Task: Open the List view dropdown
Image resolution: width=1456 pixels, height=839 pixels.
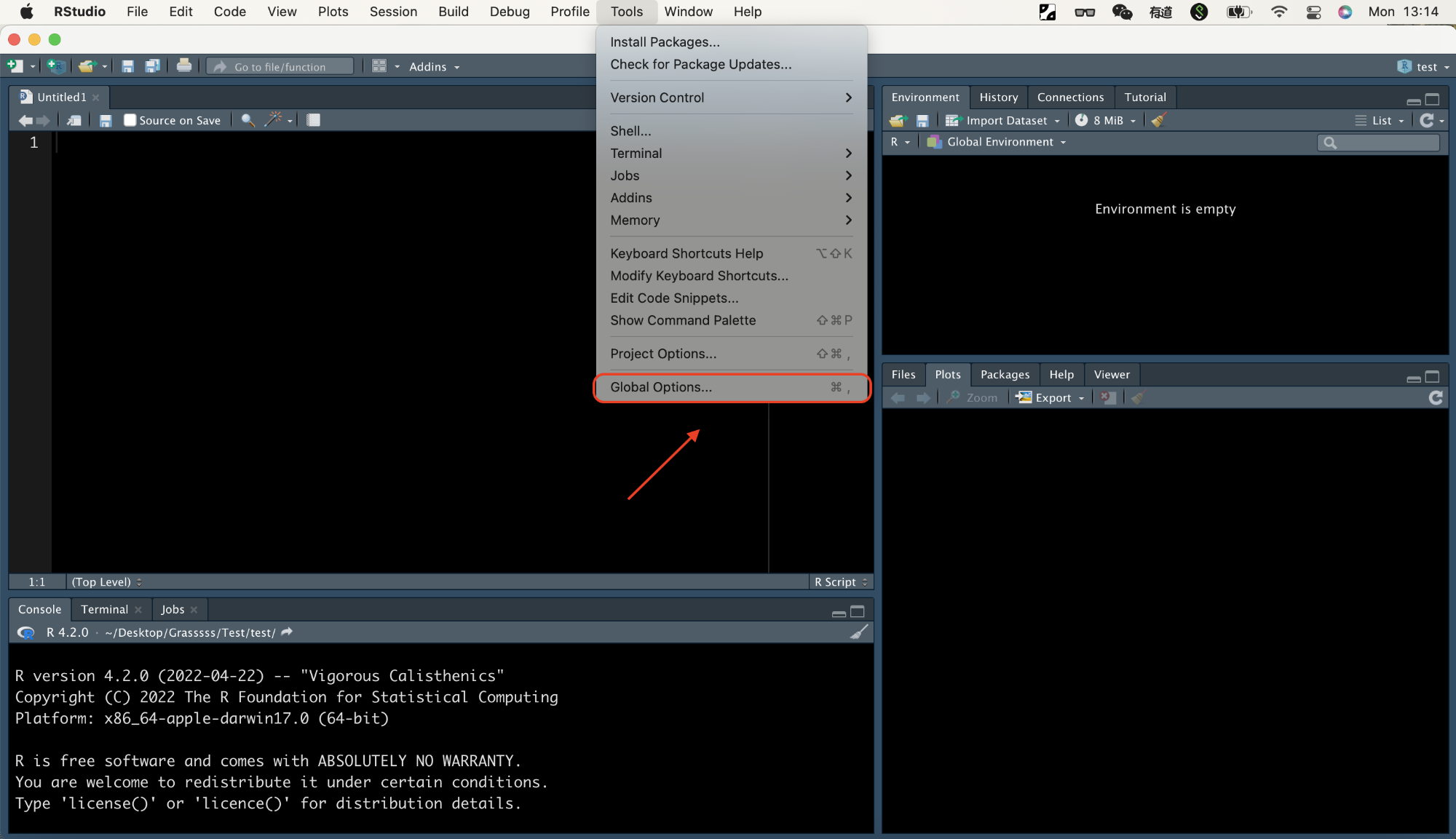Action: [x=1380, y=120]
